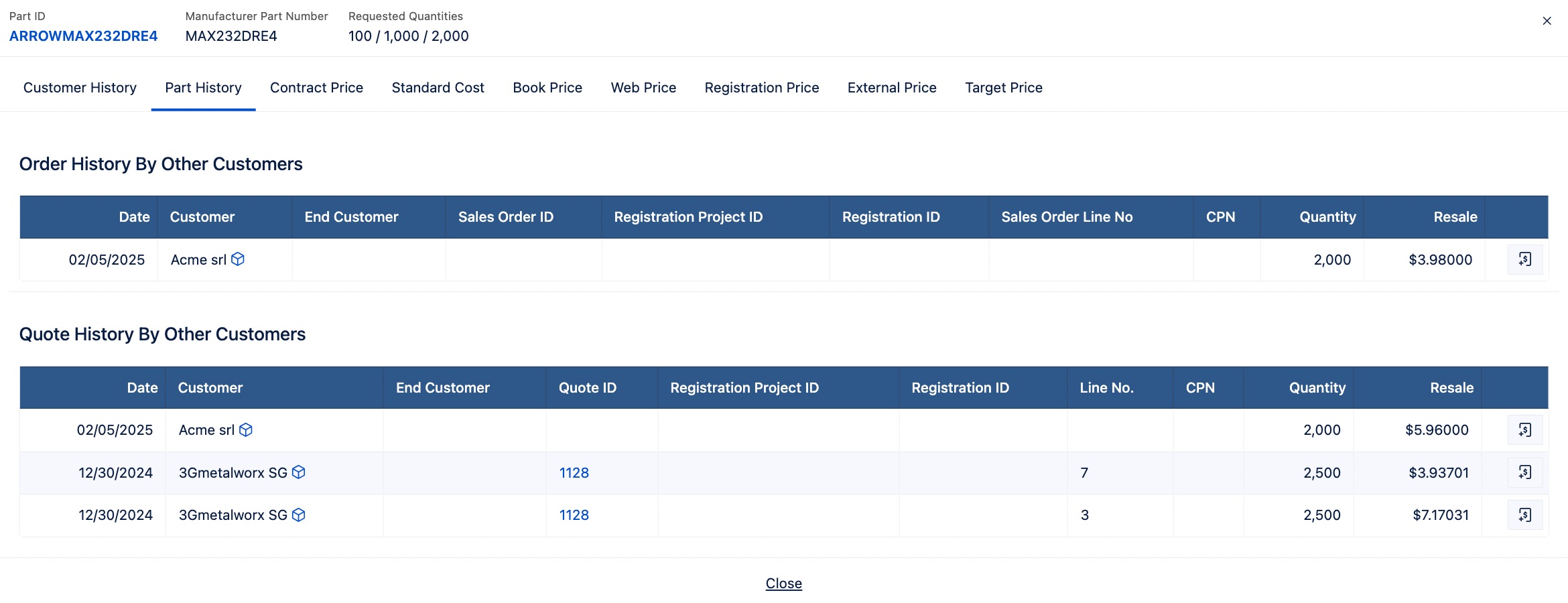The image size is (1568, 603).
Task: Open the Web Price tab
Action: 643,88
